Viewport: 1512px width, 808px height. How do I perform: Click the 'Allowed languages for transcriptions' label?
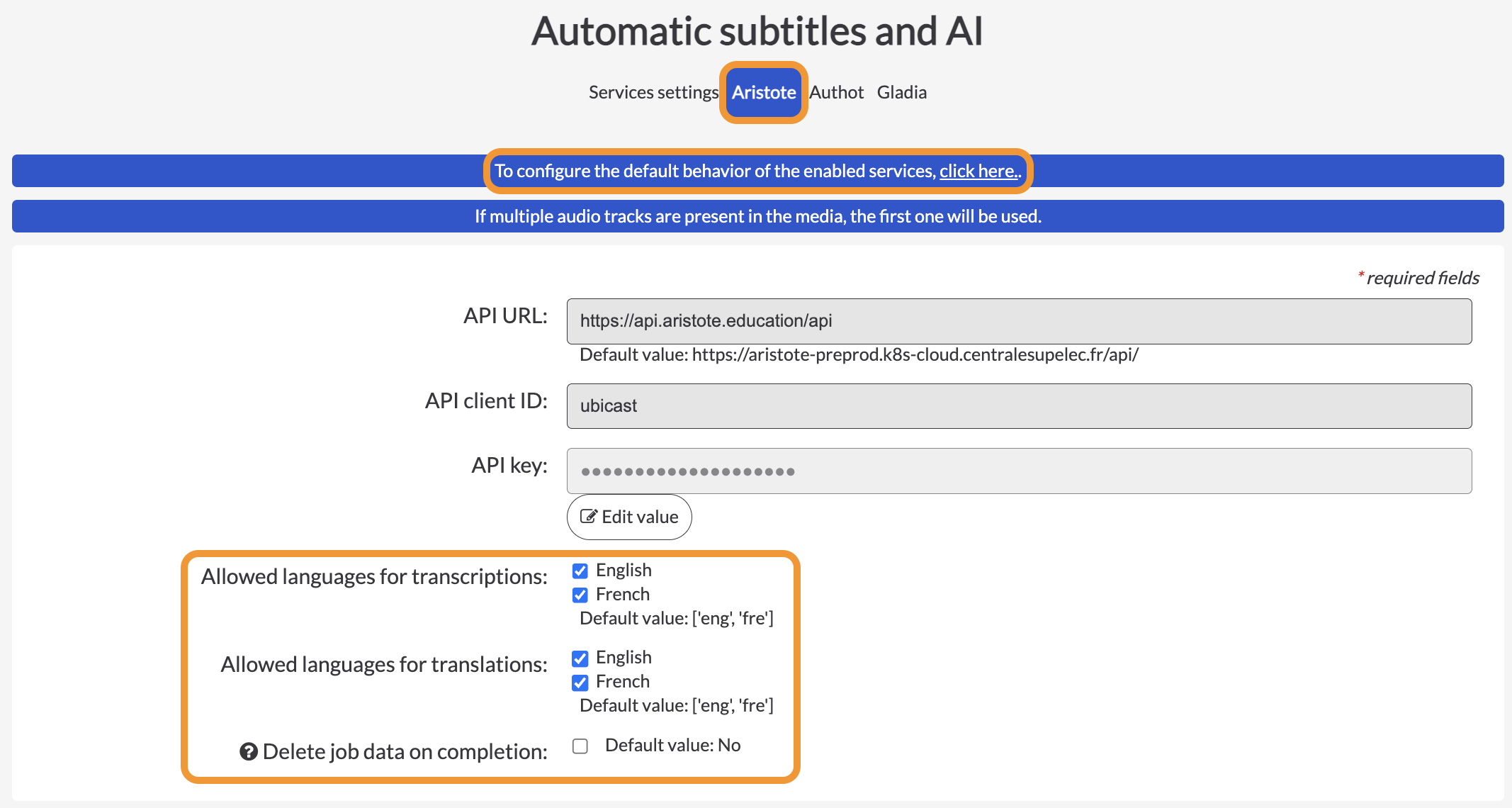pos(374,576)
